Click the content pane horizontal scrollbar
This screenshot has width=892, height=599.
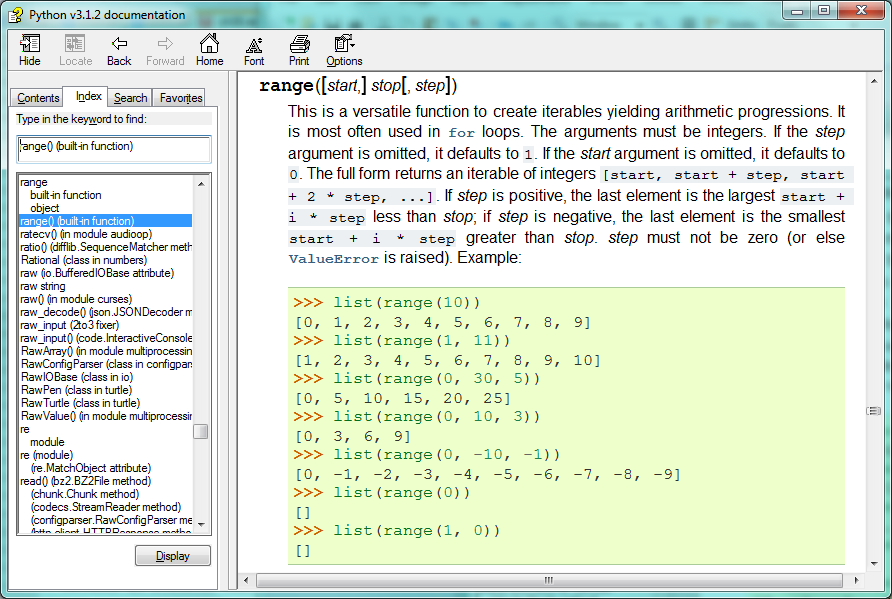[x=548, y=580]
